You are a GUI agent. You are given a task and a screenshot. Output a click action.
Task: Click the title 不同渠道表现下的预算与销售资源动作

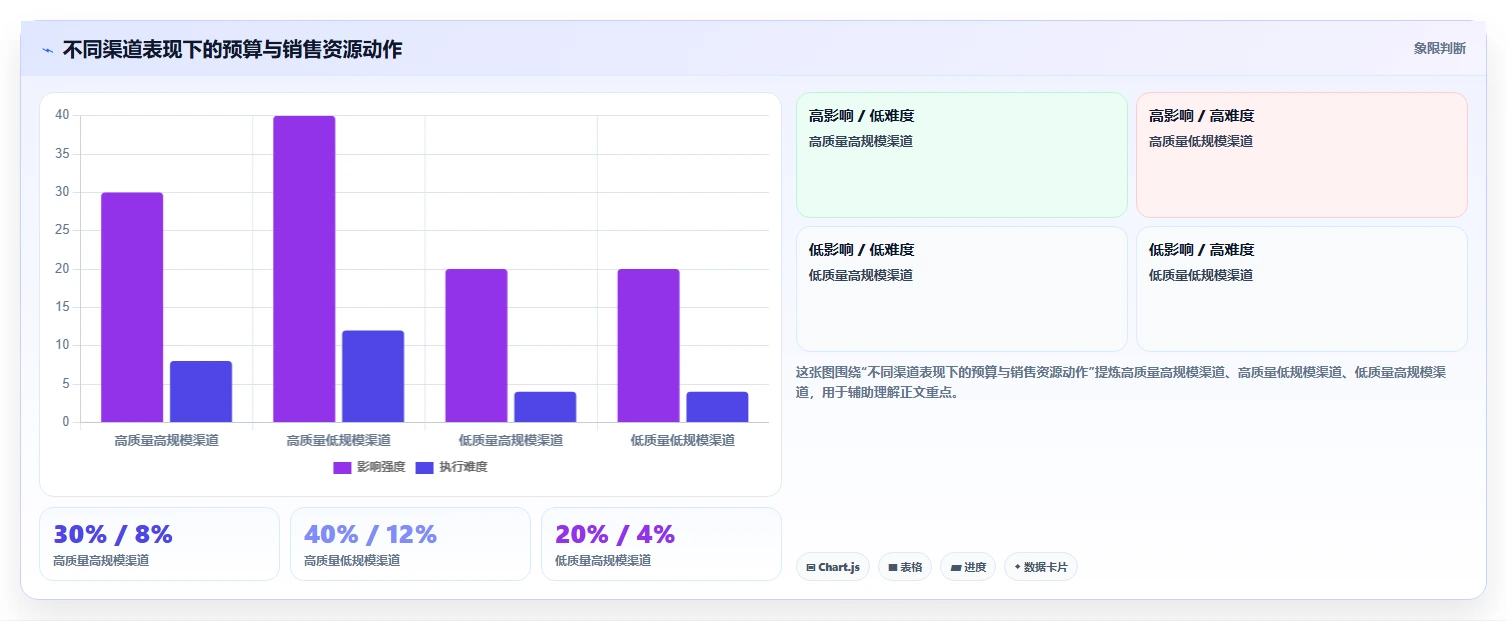tap(232, 49)
